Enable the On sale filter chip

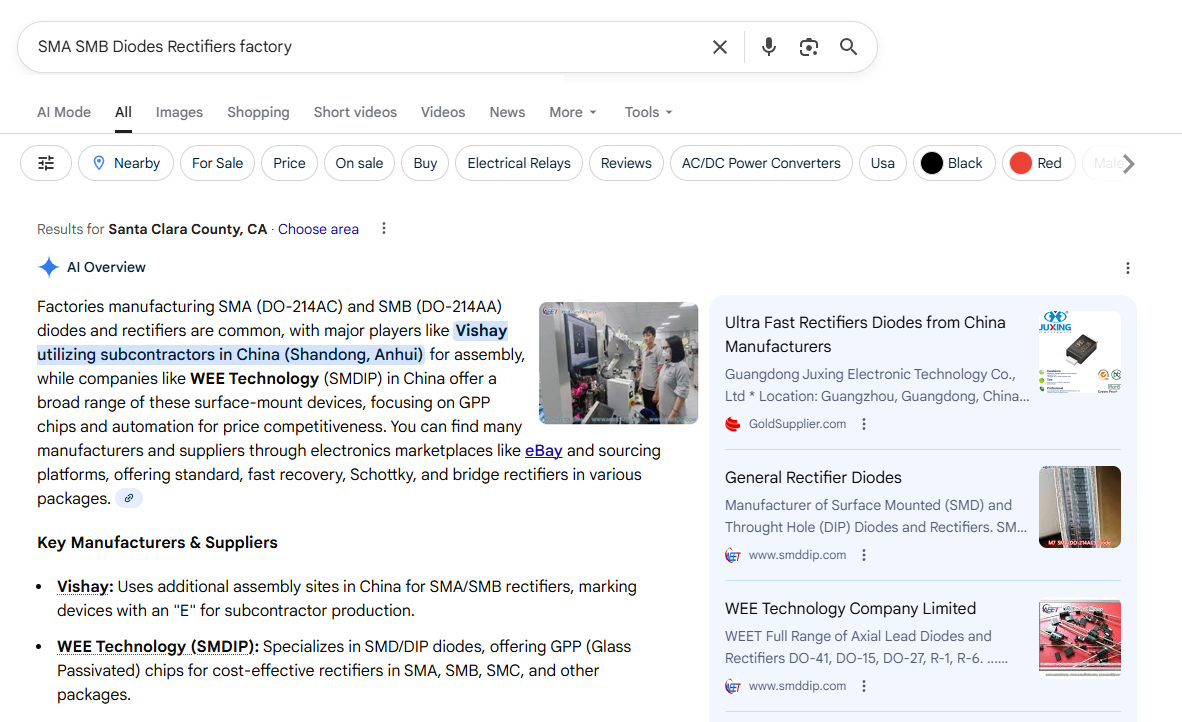359,162
